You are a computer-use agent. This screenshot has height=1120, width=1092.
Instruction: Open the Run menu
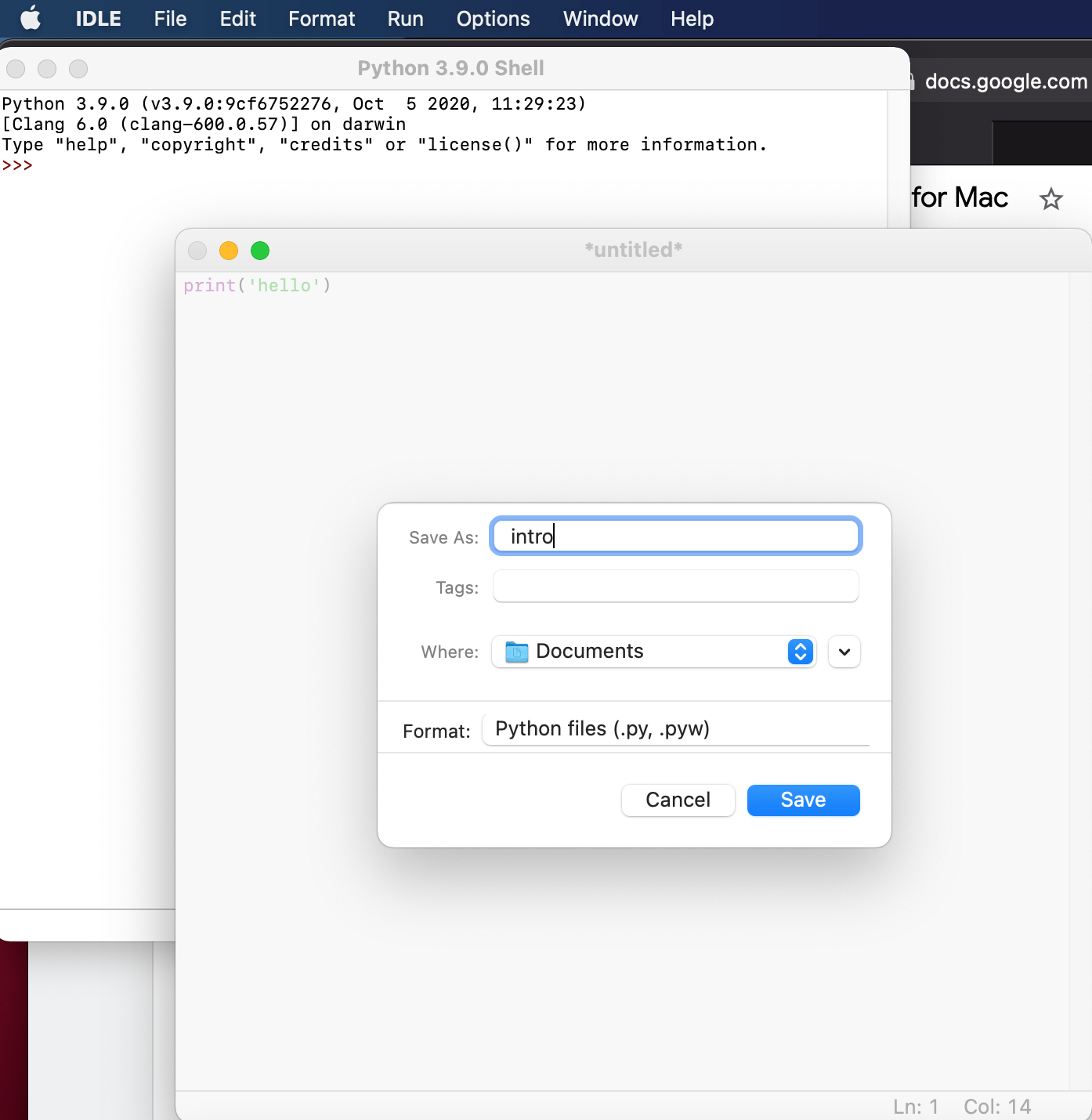click(405, 19)
